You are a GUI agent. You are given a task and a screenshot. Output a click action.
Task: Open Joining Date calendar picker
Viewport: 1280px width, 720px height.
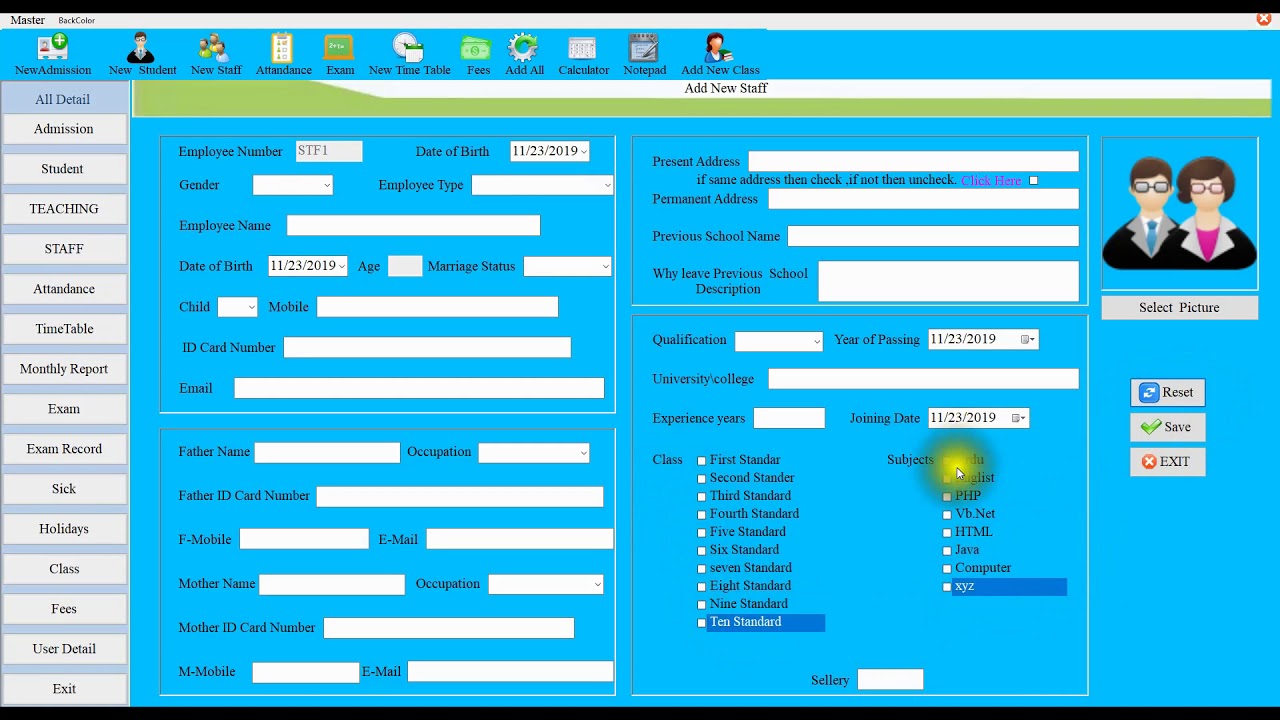[1018, 418]
